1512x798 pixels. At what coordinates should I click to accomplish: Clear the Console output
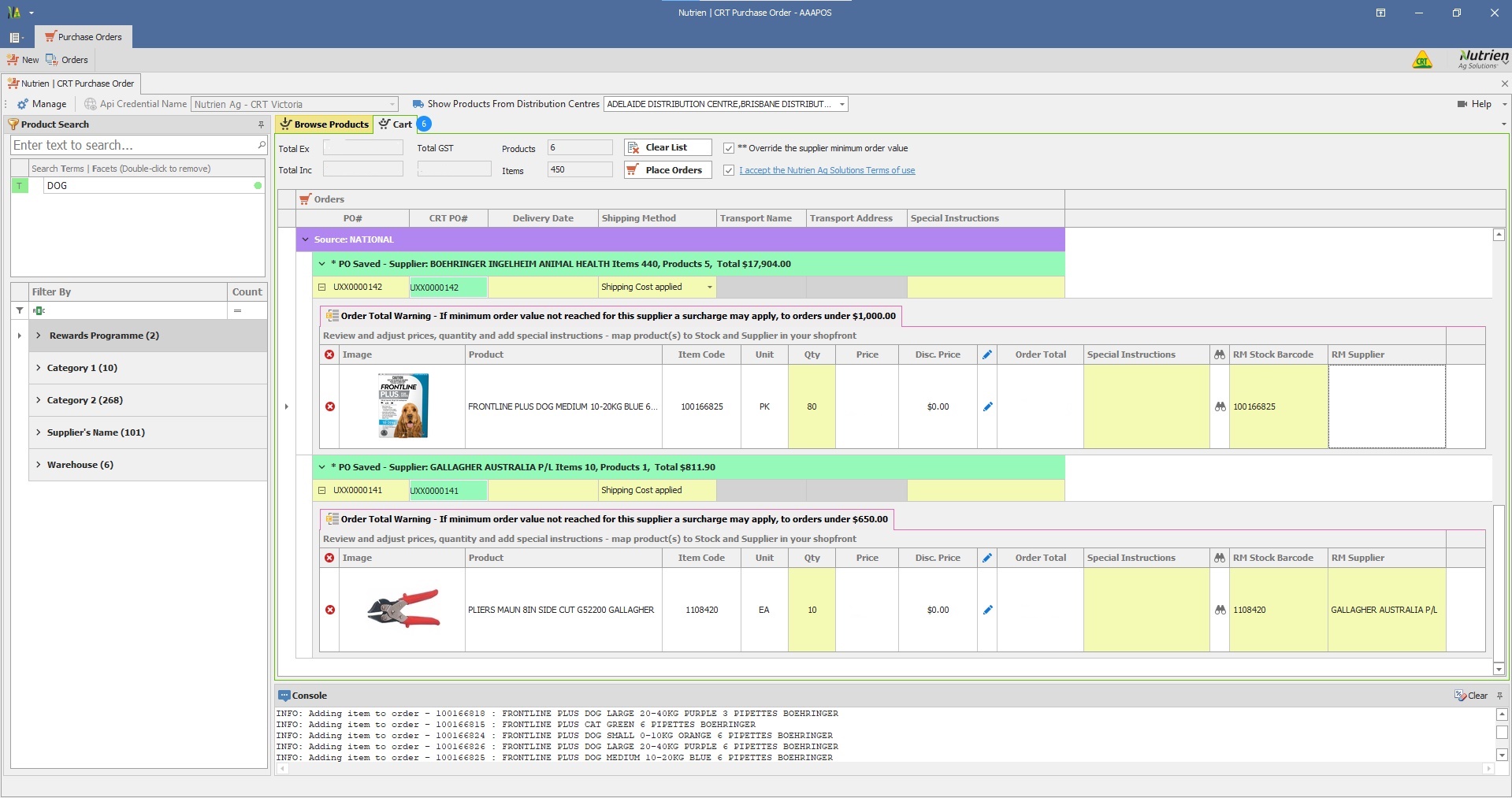[x=1470, y=696]
